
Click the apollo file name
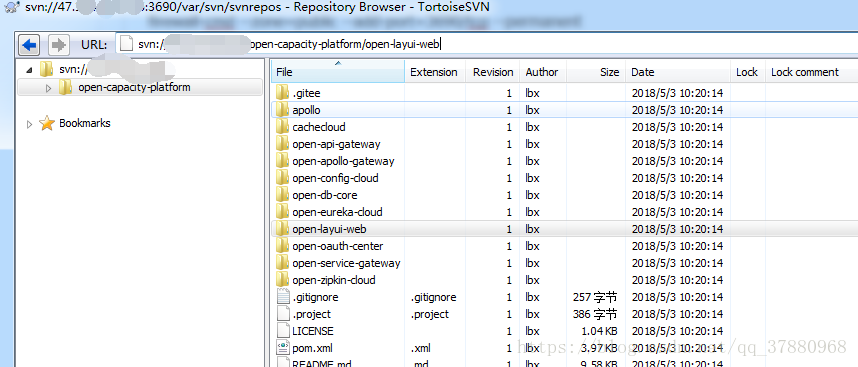(306, 110)
